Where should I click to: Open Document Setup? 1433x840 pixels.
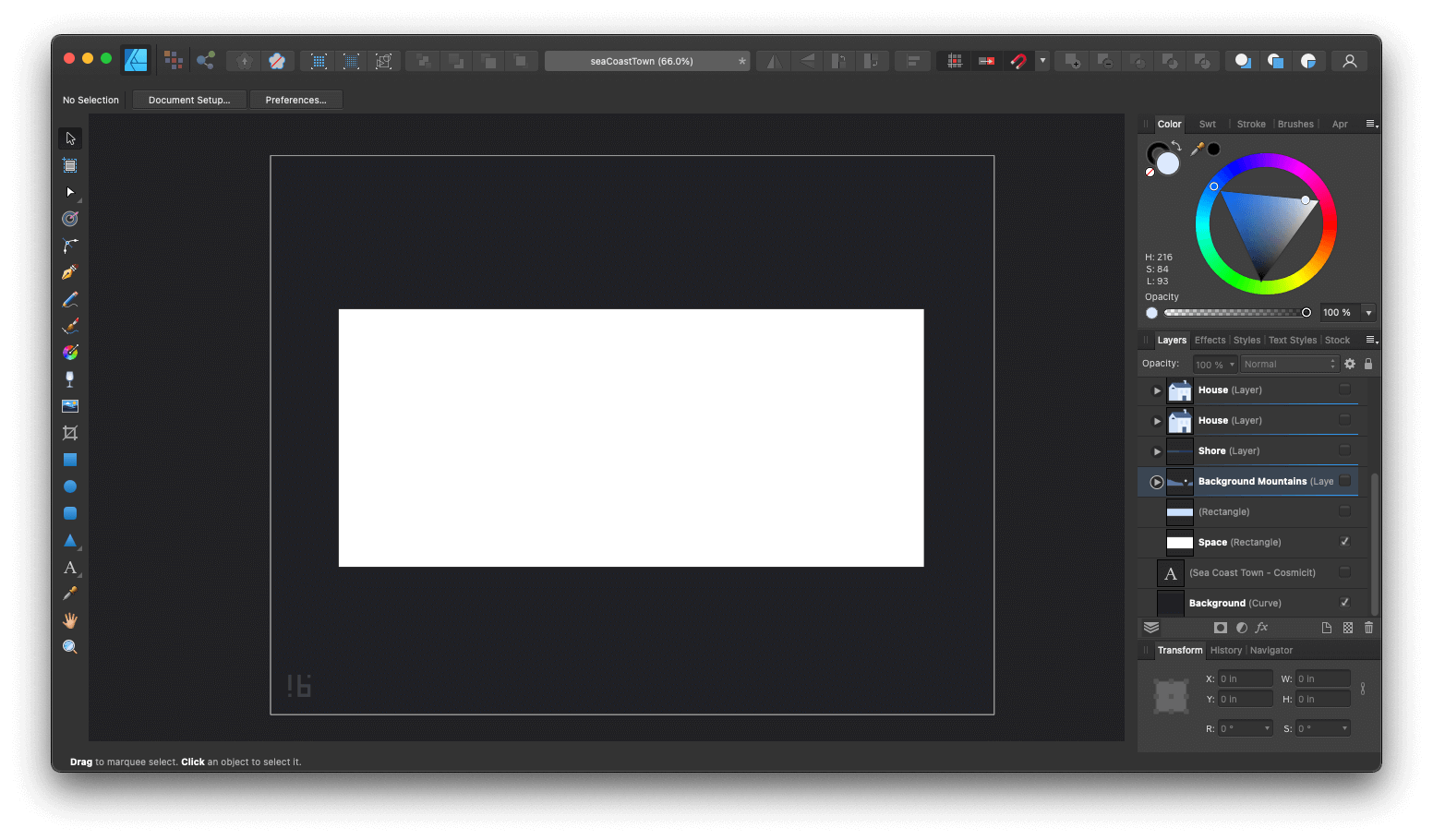pos(189,99)
